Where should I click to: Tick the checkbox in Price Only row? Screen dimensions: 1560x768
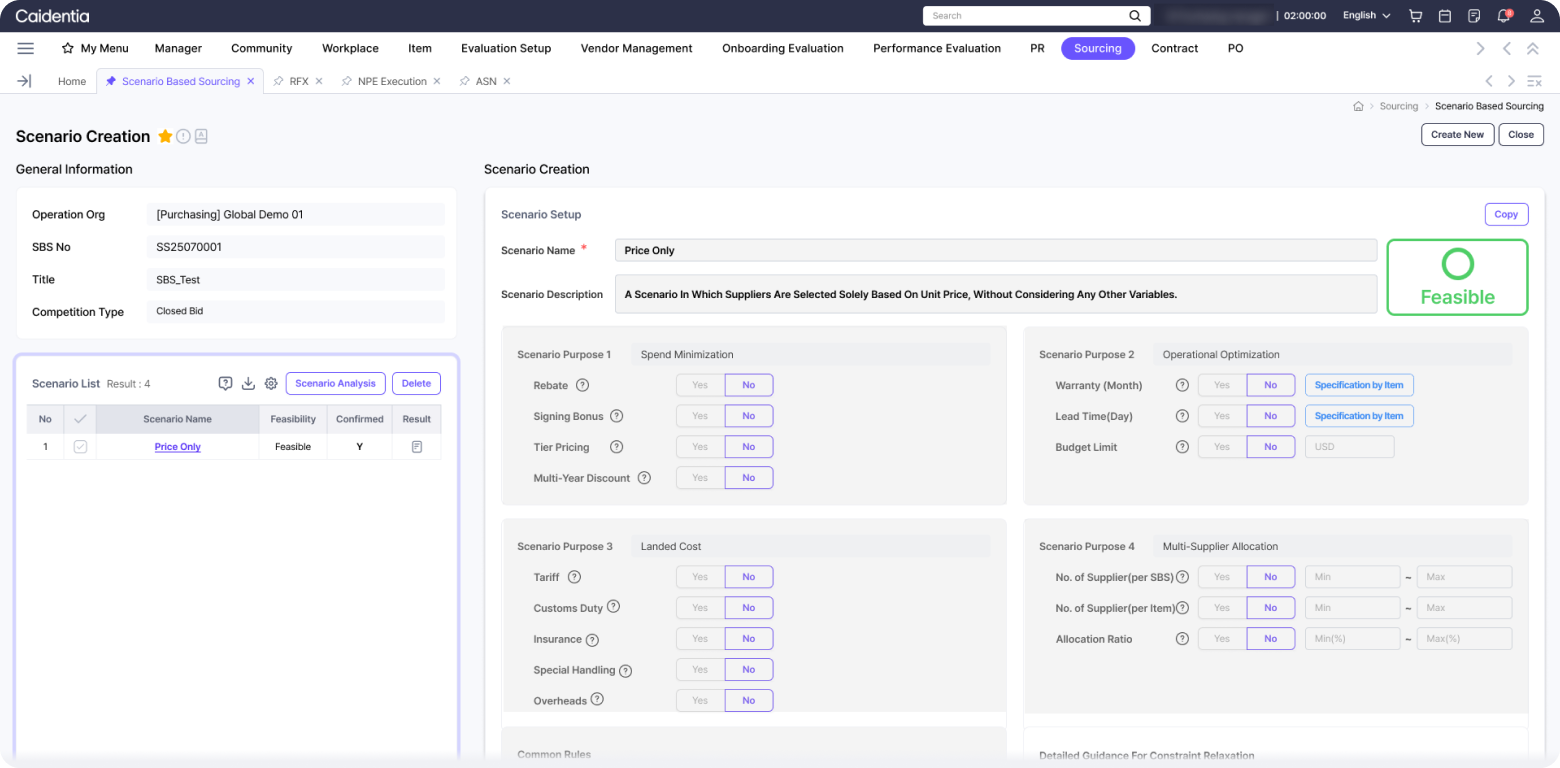pyautogui.click(x=80, y=447)
